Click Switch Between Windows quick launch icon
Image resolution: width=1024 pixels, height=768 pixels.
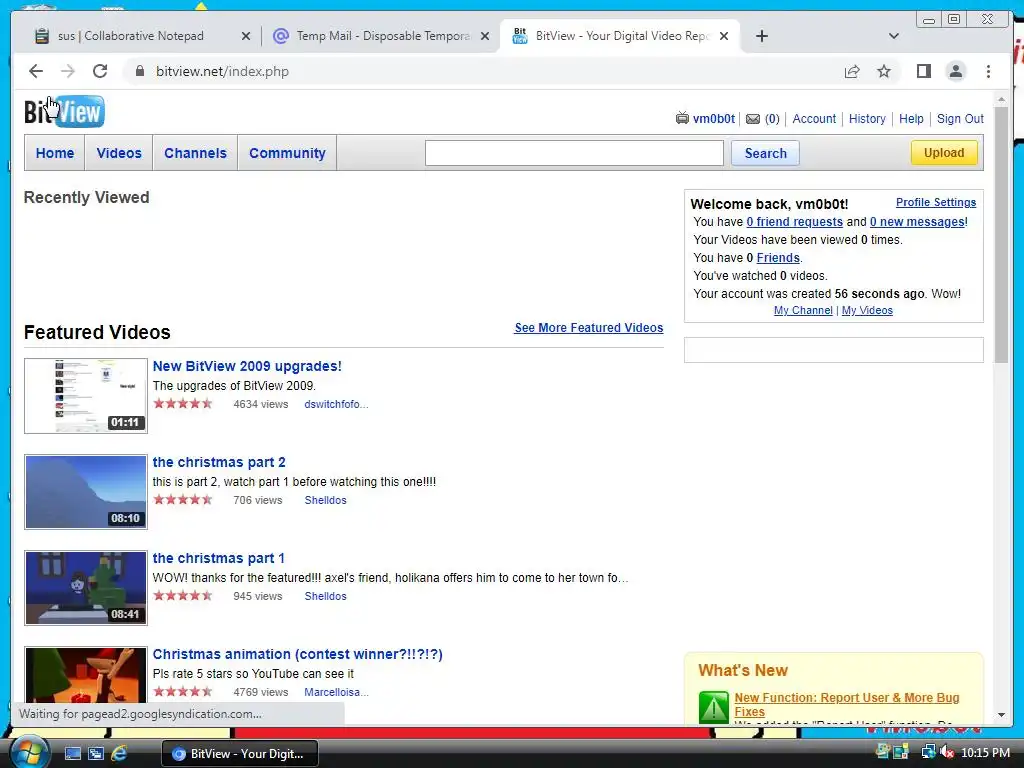coord(96,754)
